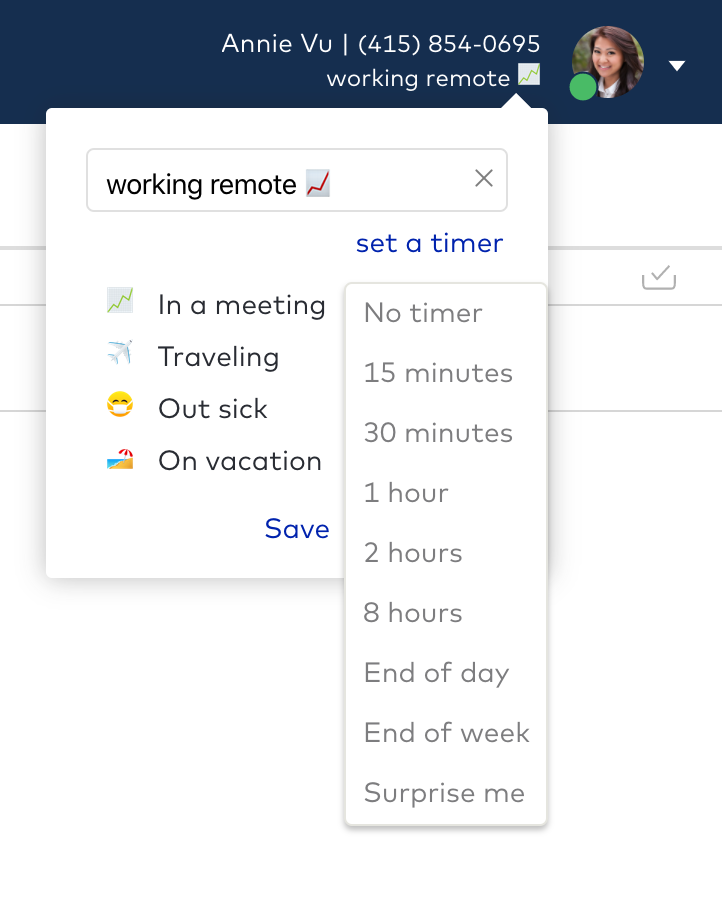Select Surprise me timer option

[x=444, y=793]
